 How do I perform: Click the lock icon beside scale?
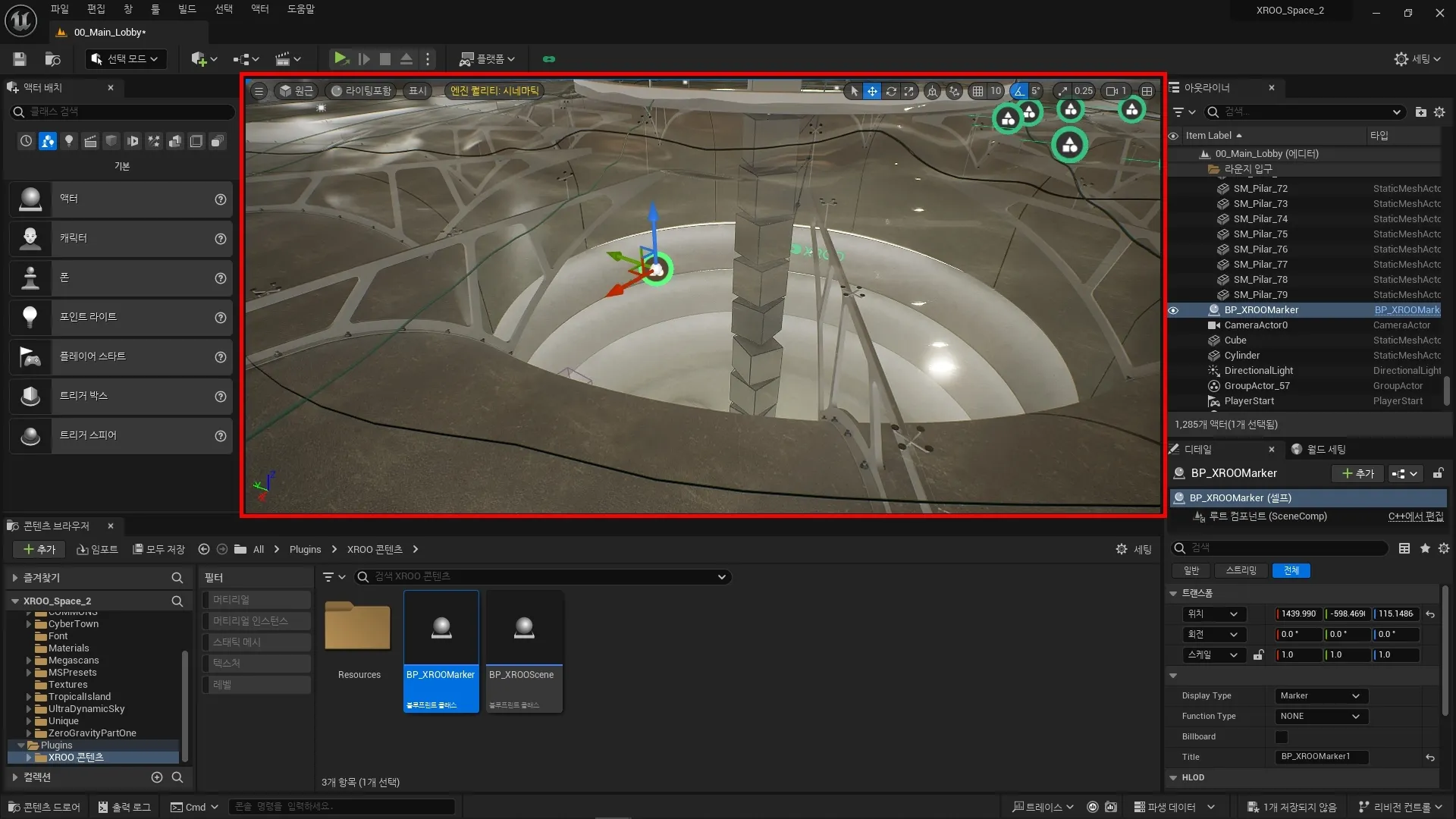[1258, 654]
